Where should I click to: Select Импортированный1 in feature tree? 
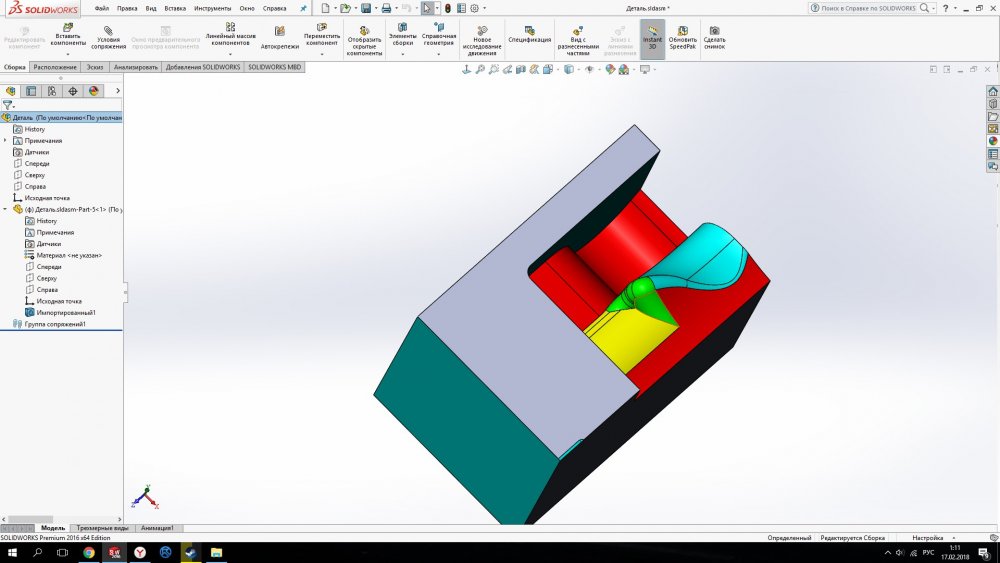pyautogui.click(x=60, y=312)
